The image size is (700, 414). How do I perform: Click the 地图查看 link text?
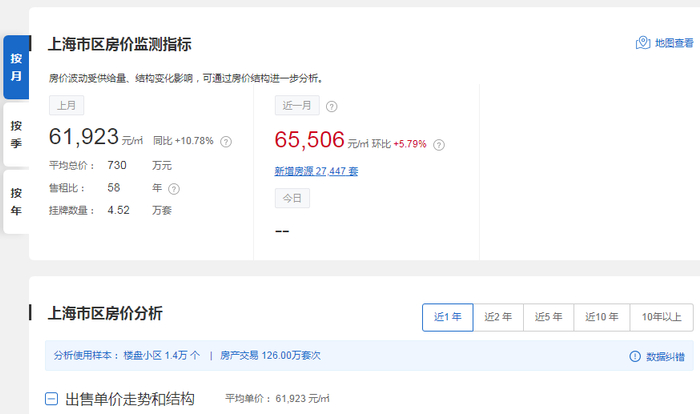click(674, 43)
